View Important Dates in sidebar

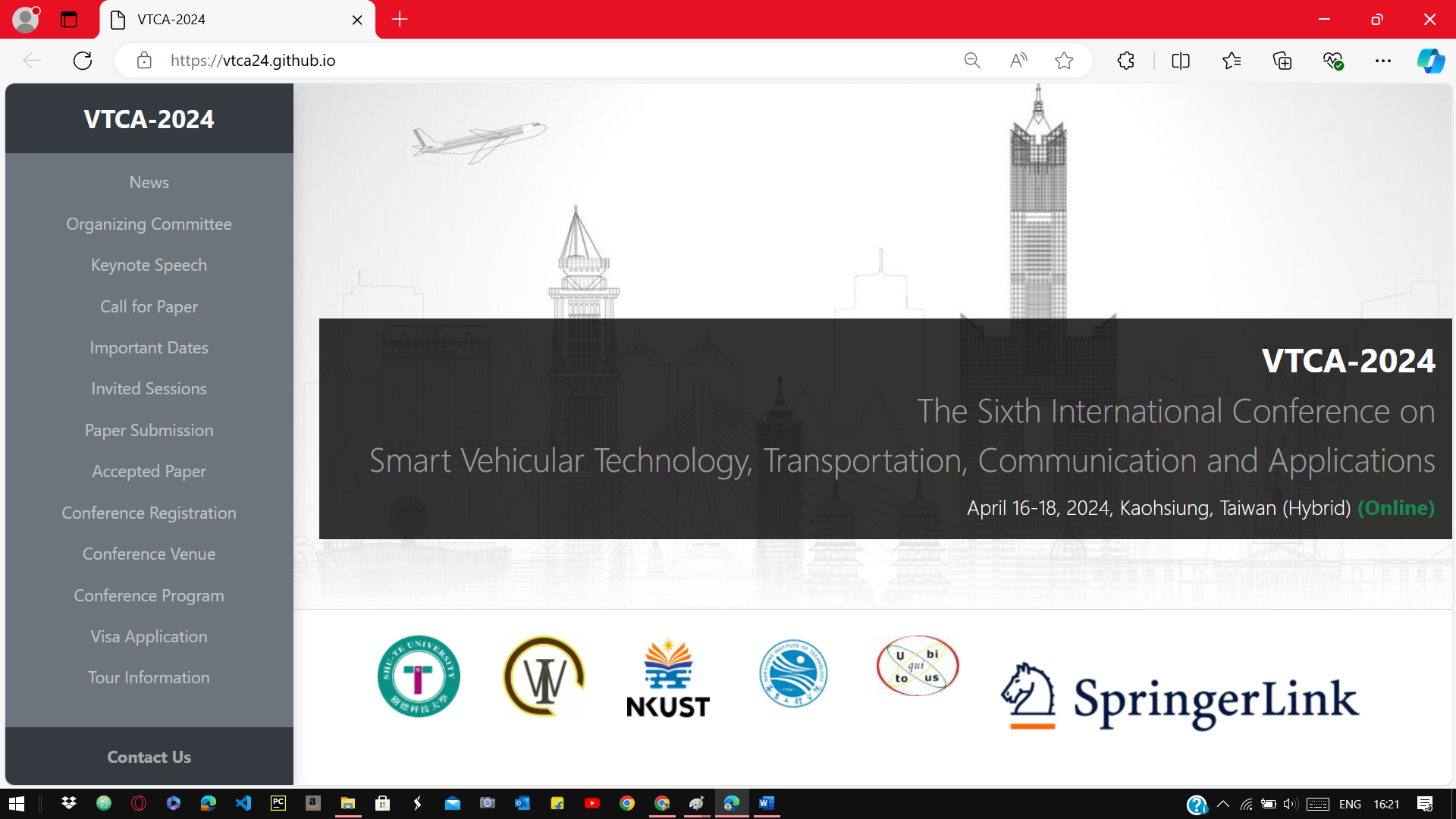(x=149, y=348)
